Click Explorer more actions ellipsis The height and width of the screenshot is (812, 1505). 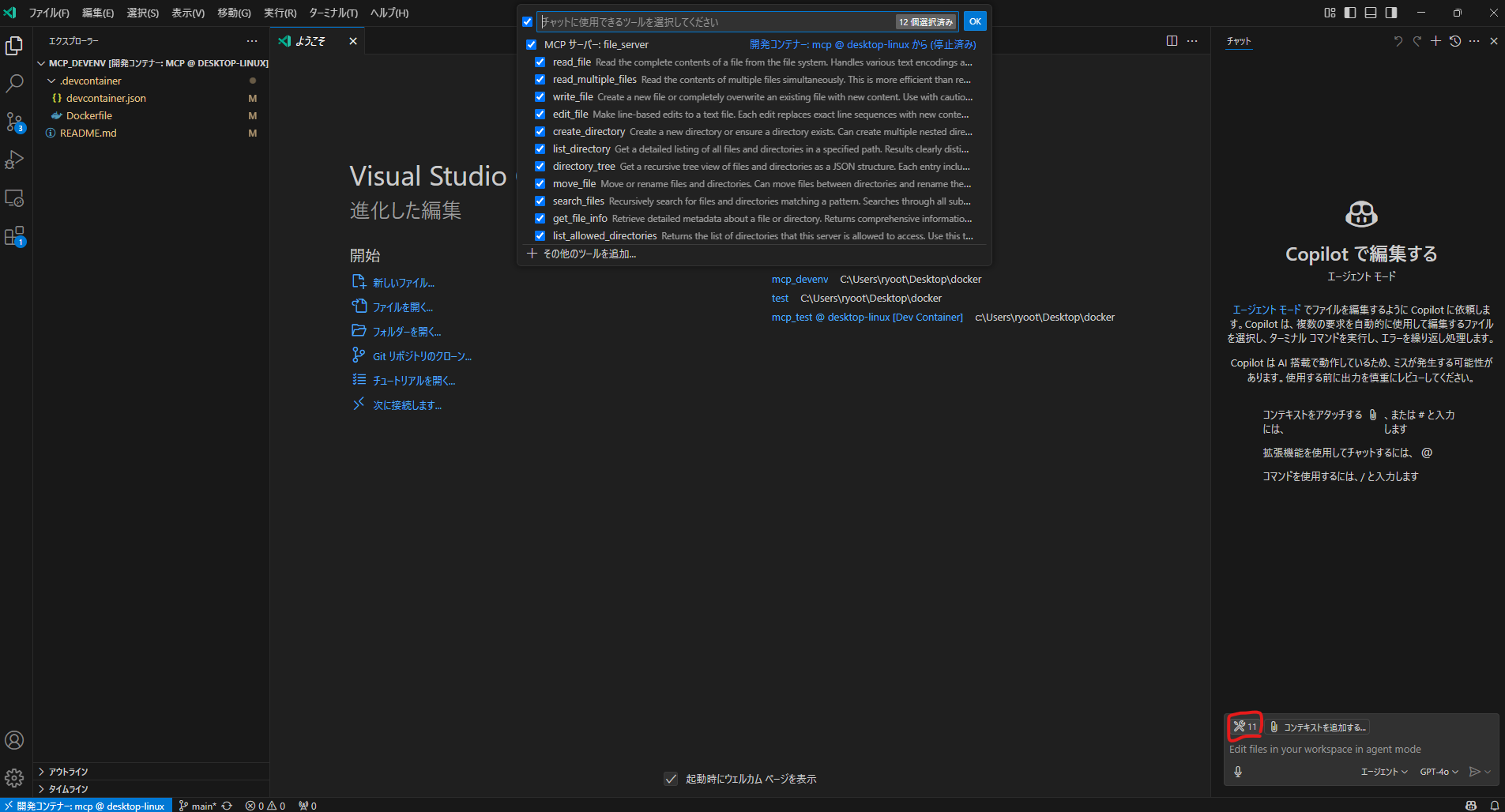[x=252, y=41]
